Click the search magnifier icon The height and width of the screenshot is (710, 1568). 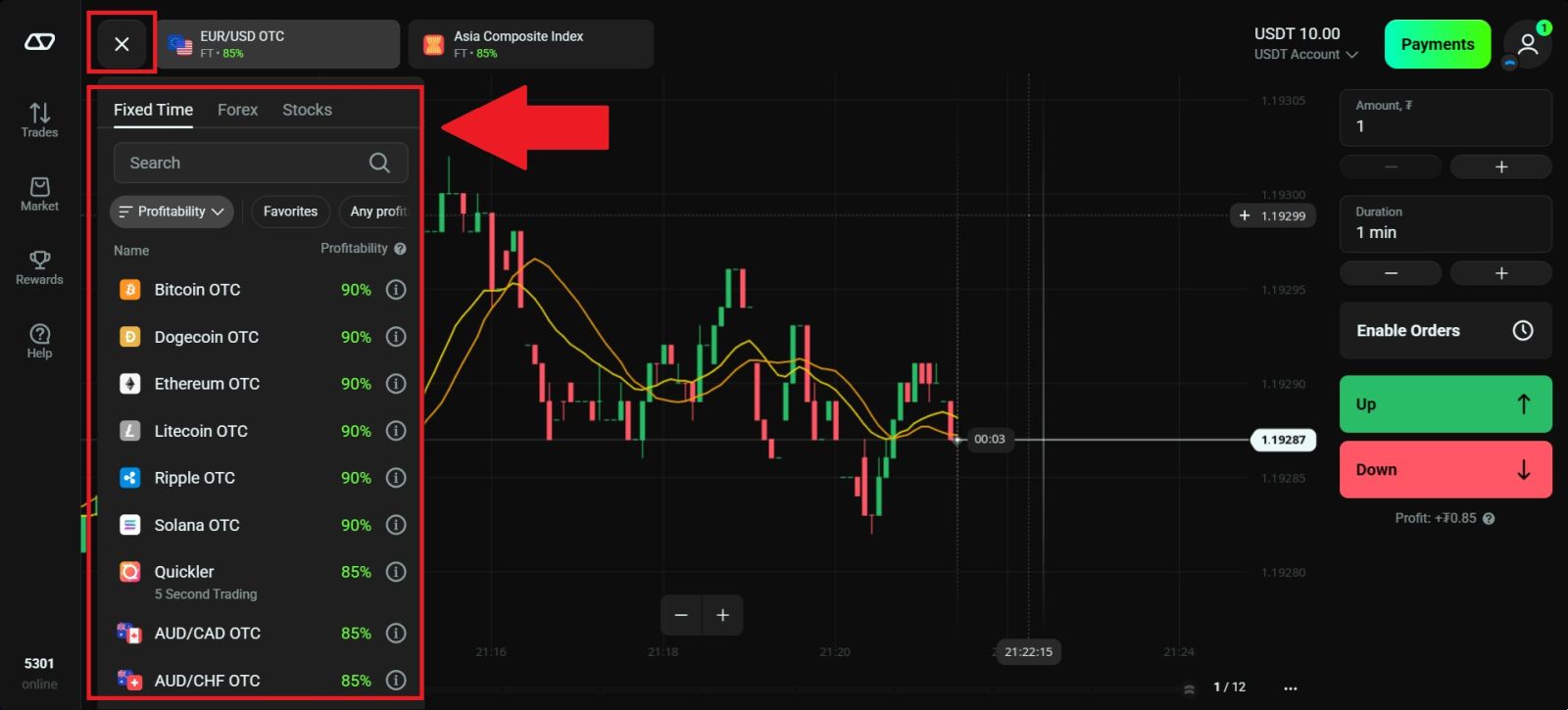379,163
